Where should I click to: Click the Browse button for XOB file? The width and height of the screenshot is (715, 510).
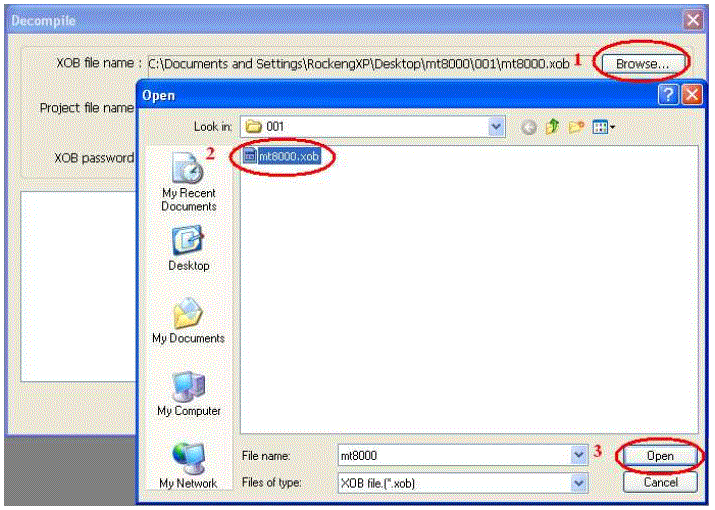tap(643, 63)
